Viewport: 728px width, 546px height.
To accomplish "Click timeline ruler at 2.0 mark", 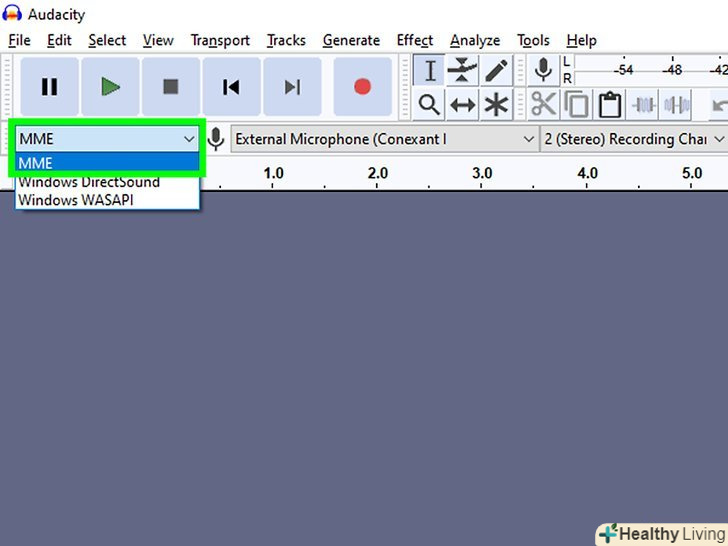I will coord(377,174).
